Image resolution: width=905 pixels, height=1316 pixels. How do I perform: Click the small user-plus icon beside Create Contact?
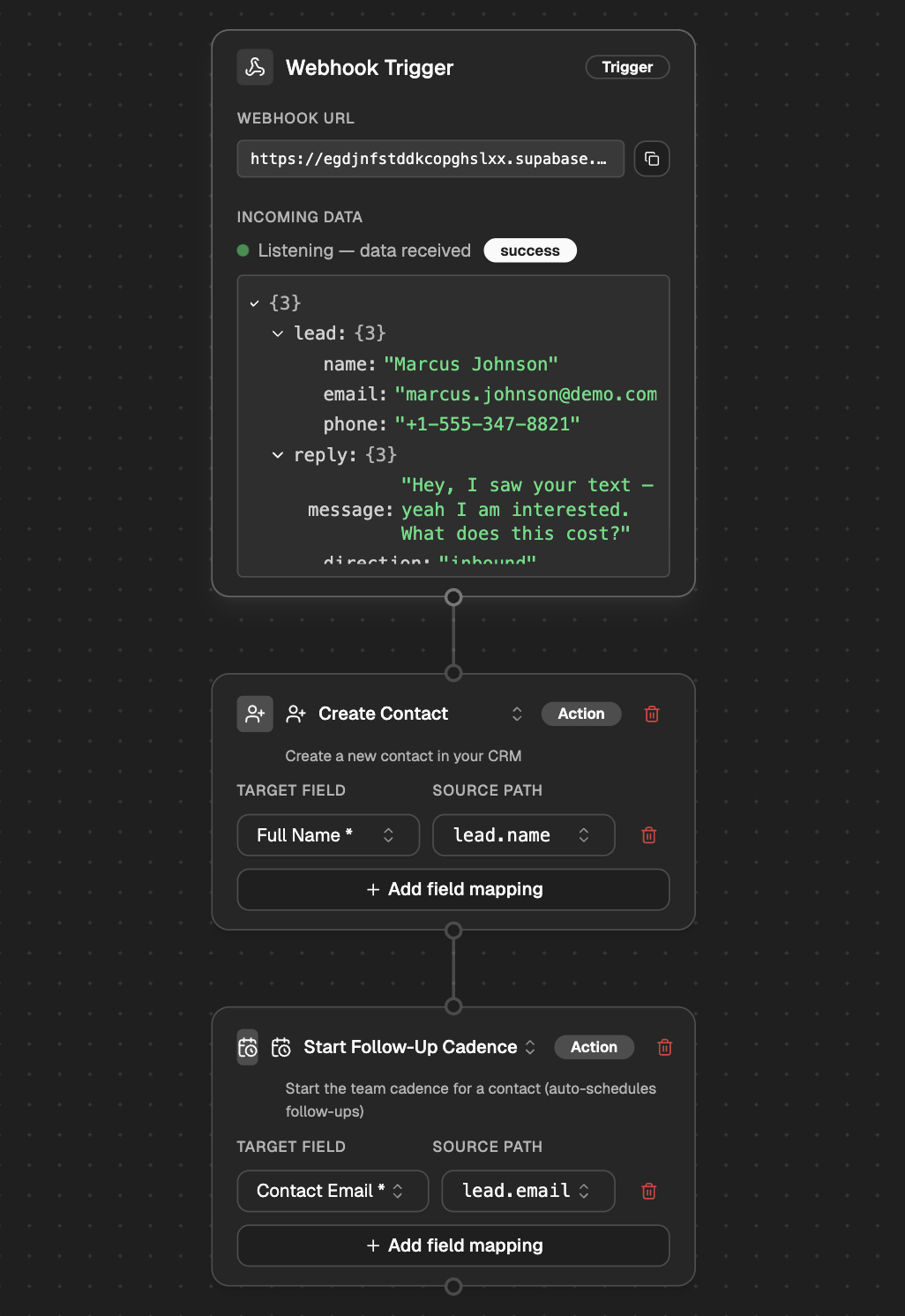point(296,714)
